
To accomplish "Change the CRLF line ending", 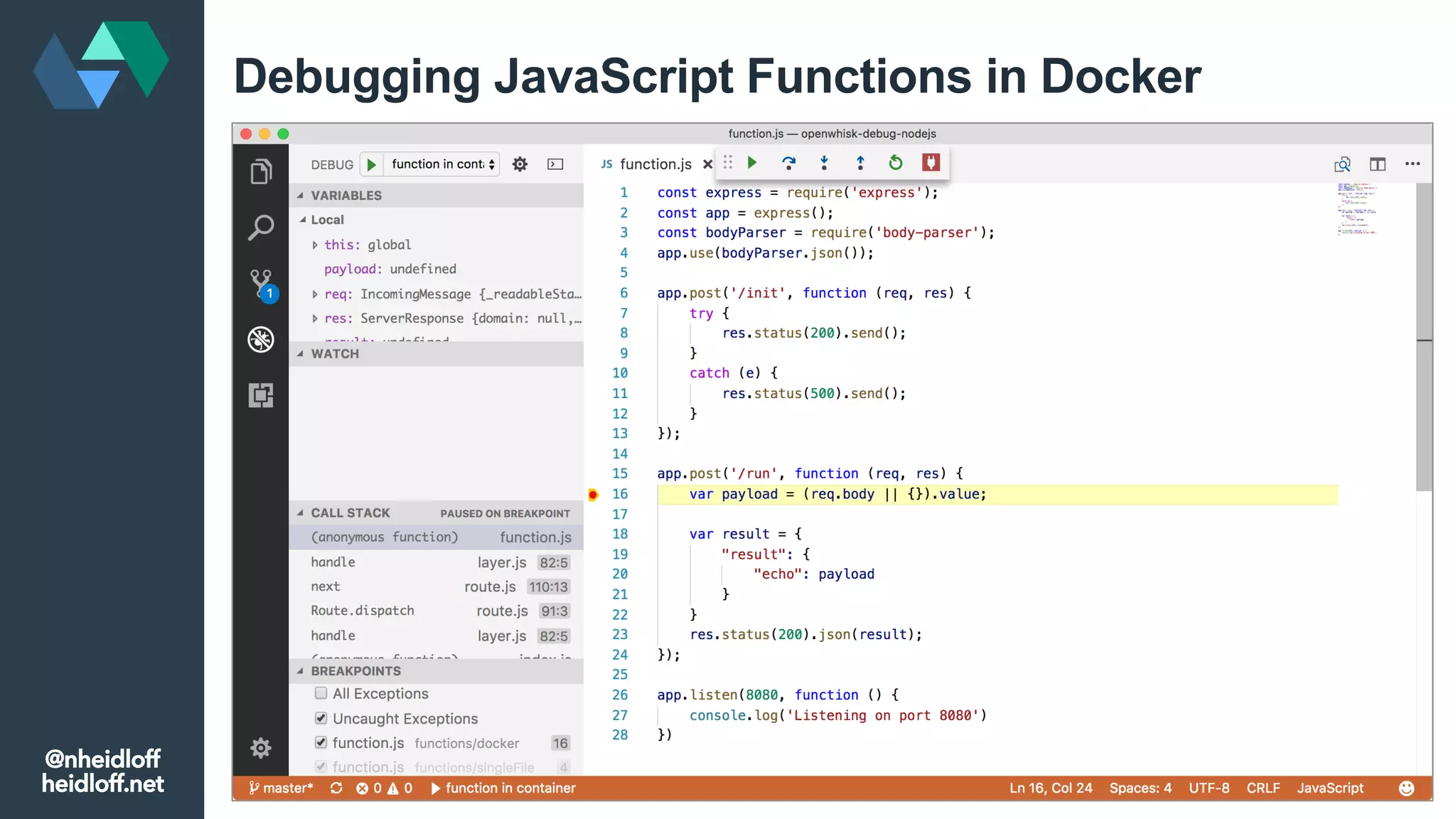I will pos(1263,788).
